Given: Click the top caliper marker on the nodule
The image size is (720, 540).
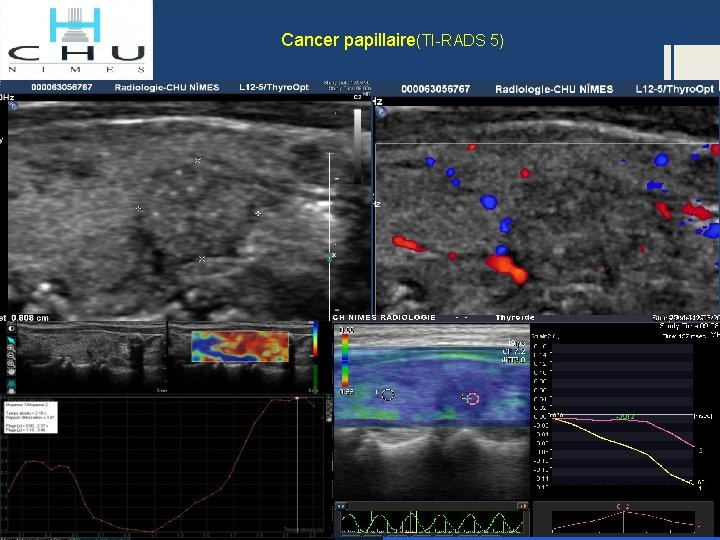Looking at the screenshot, I should [198, 160].
